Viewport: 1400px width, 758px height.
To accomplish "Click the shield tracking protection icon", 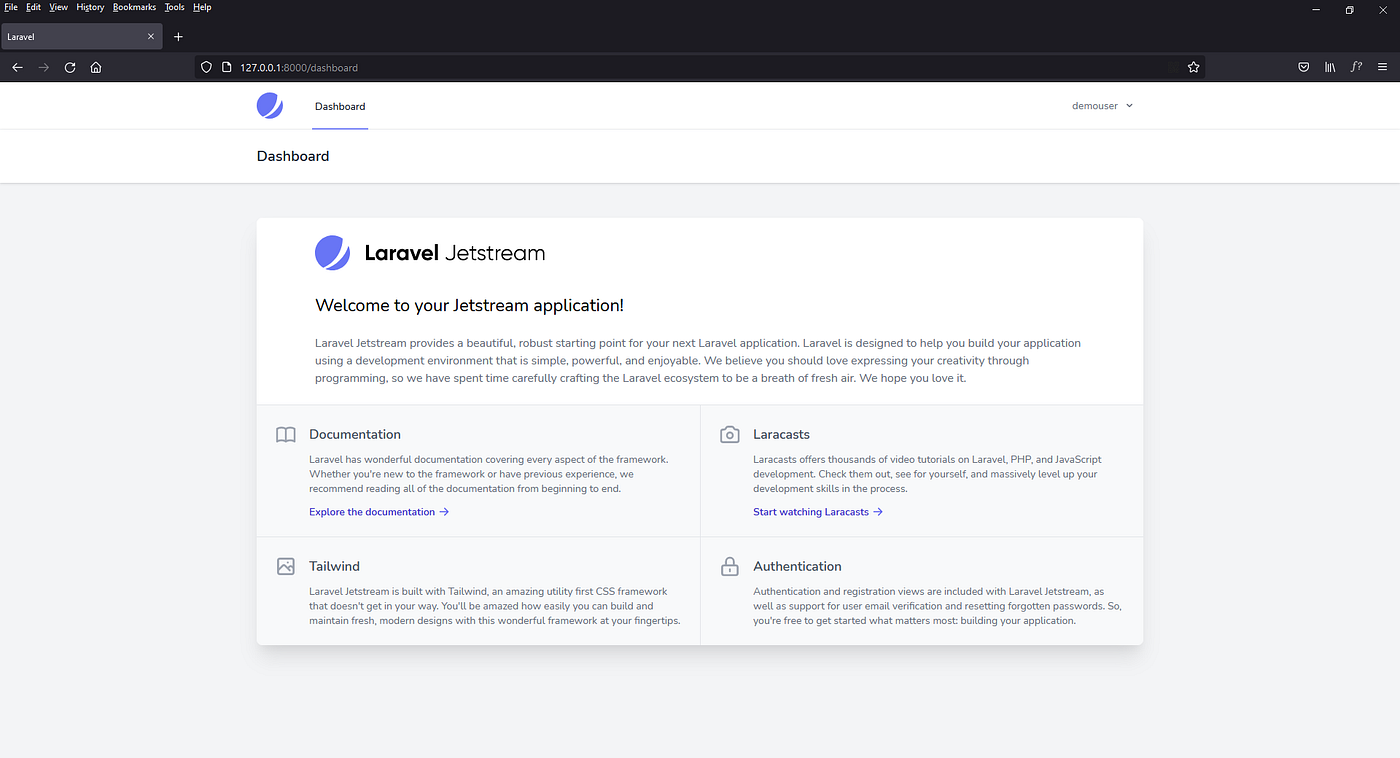I will coord(206,67).
